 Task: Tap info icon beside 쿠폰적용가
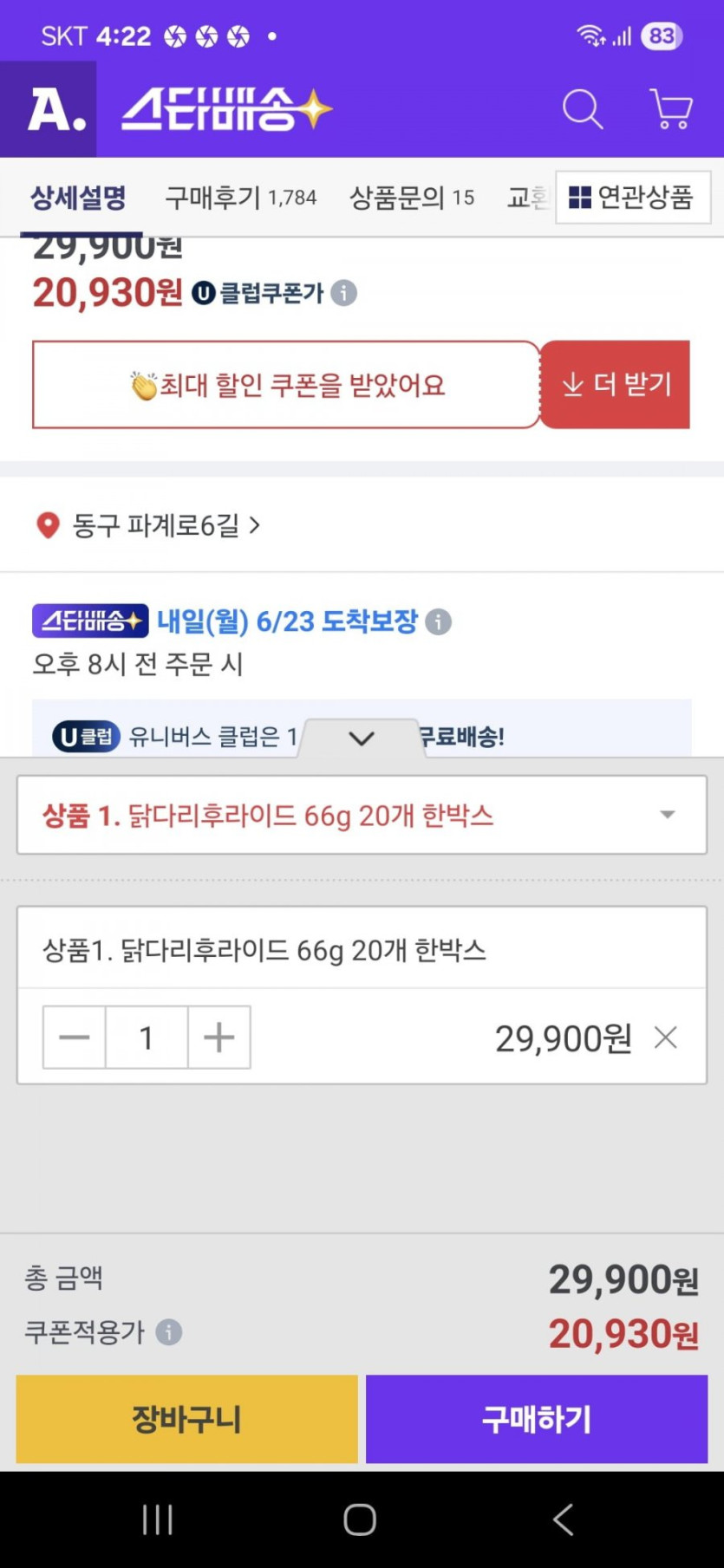tap(168, 1331)
